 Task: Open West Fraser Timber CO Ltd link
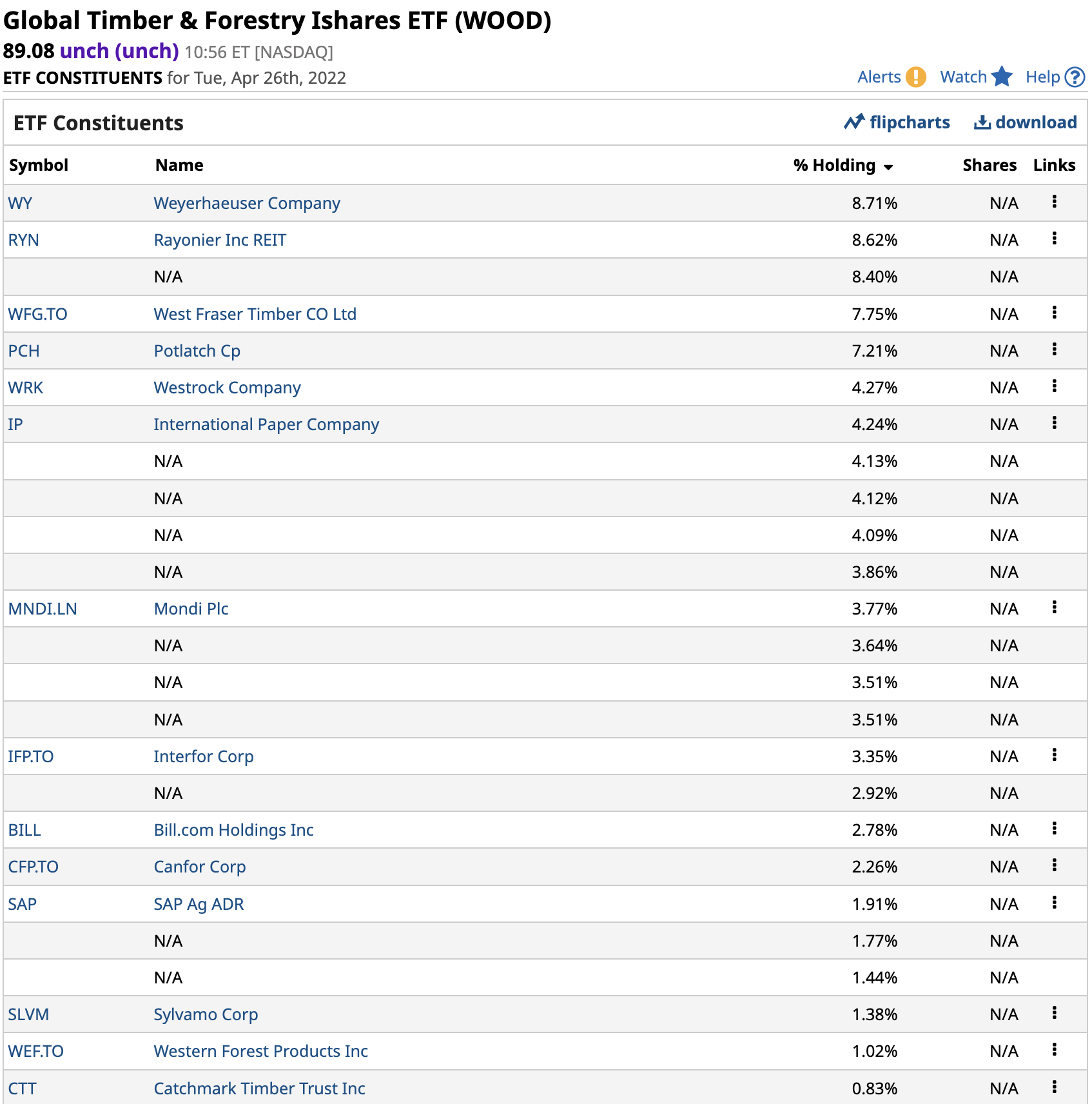[x=255, y=314]
